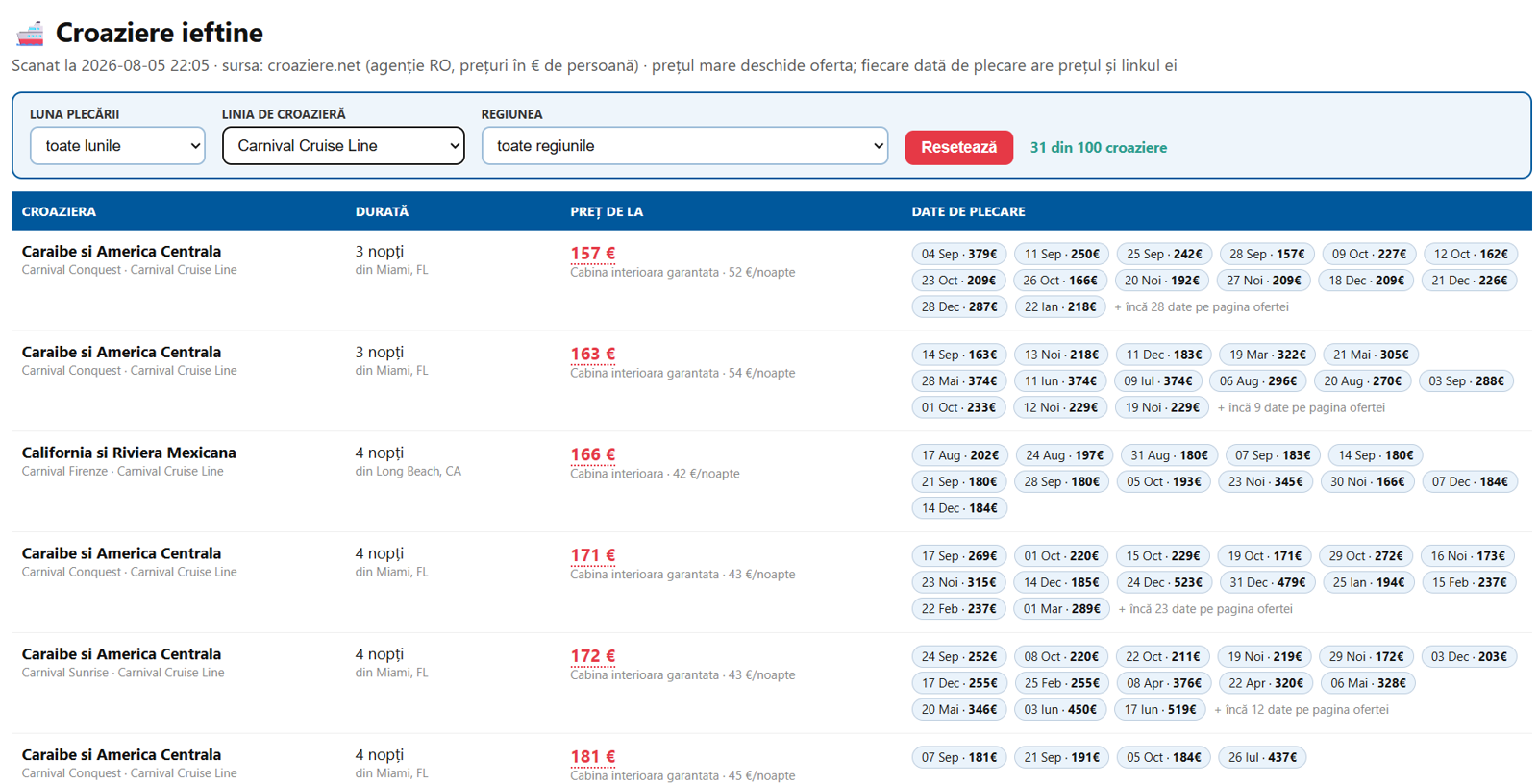This screenshot has width=1538, height=784.
Task: Choose the 19 Oct · 171€ departure
Action: 1264,556
